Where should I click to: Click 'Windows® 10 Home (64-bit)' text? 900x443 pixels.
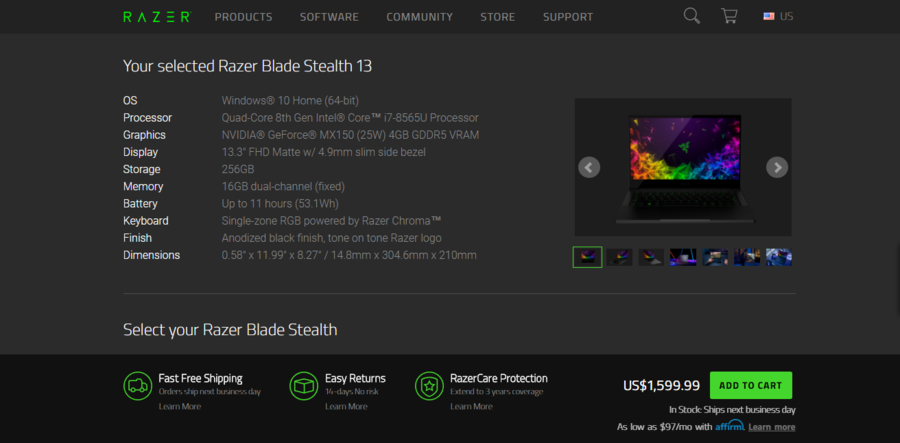pyautogui.click(x=290, y=100)
